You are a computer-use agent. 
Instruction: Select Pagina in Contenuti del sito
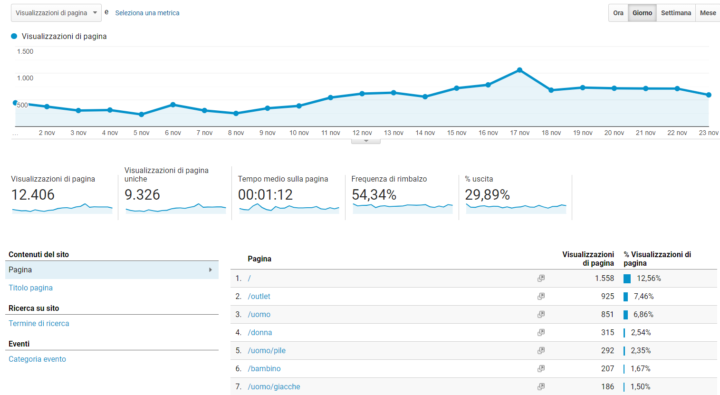[112, 270]
